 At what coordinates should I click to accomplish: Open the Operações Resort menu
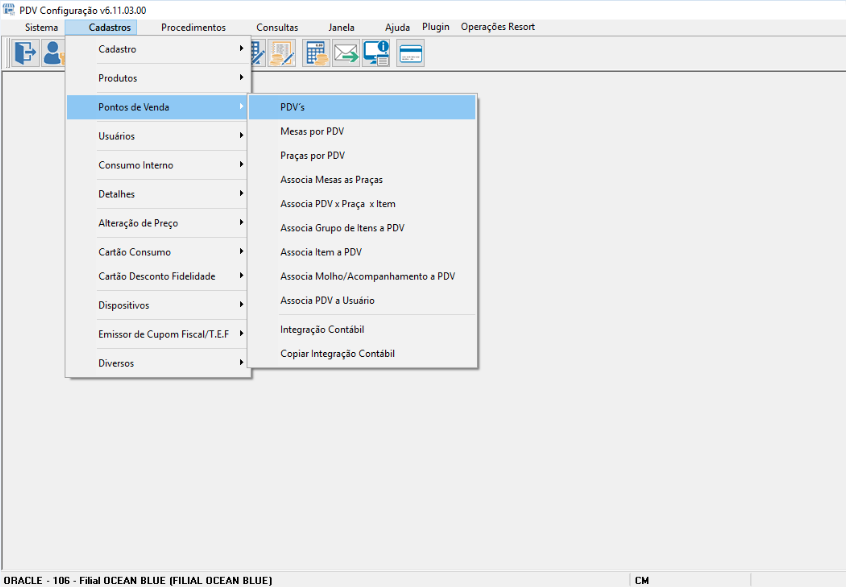tap(497, 27)
